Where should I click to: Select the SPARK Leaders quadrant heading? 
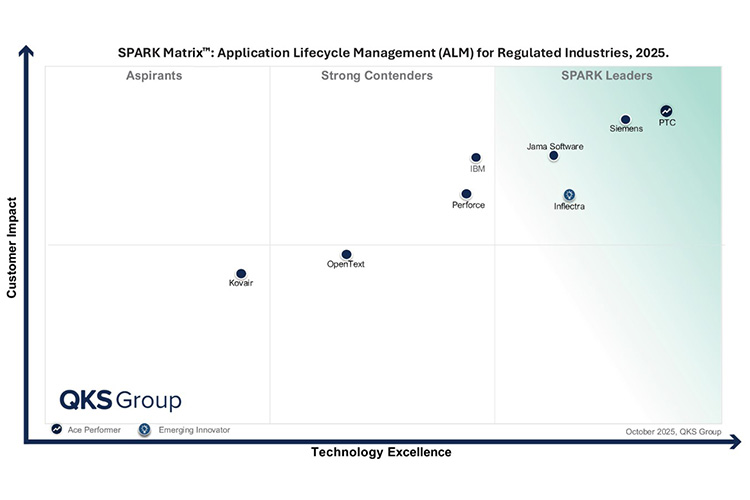coord(607,76)
